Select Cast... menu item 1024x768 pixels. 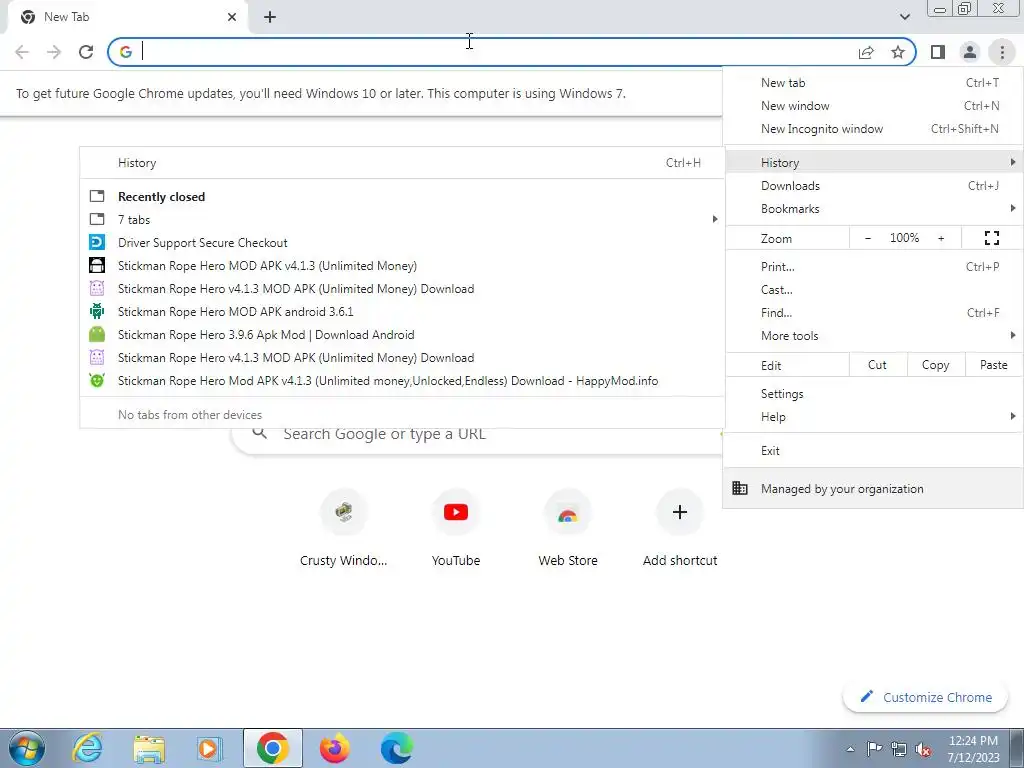(x=873, y=290)
